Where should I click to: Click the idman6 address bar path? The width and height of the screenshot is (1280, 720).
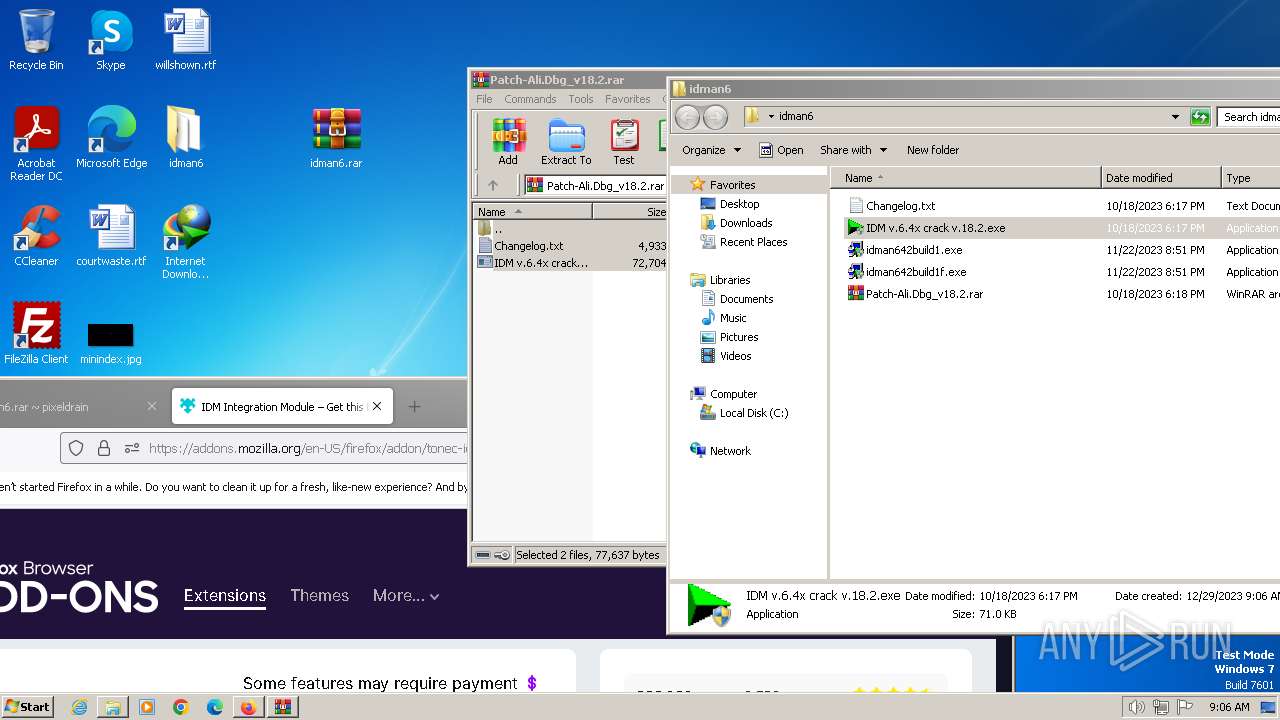pos(796,116)
